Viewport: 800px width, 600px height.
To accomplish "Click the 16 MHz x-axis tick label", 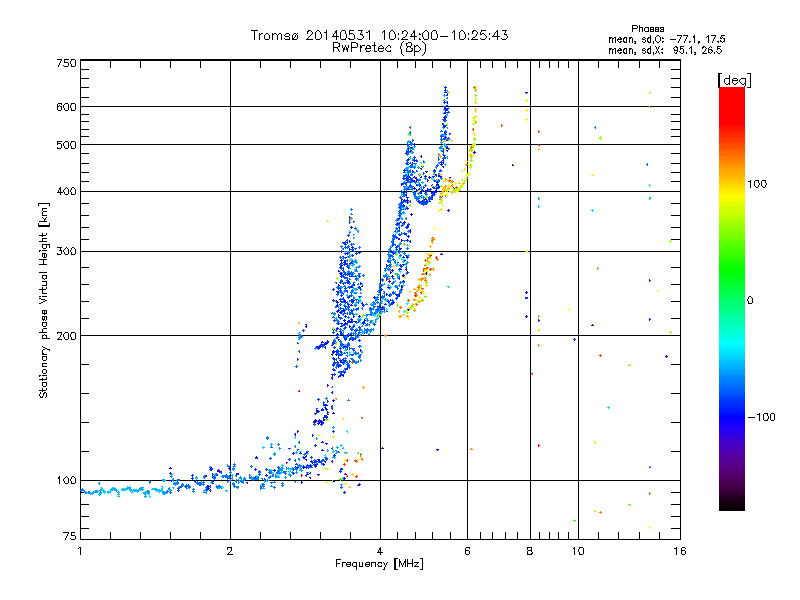I will (680, 551).
